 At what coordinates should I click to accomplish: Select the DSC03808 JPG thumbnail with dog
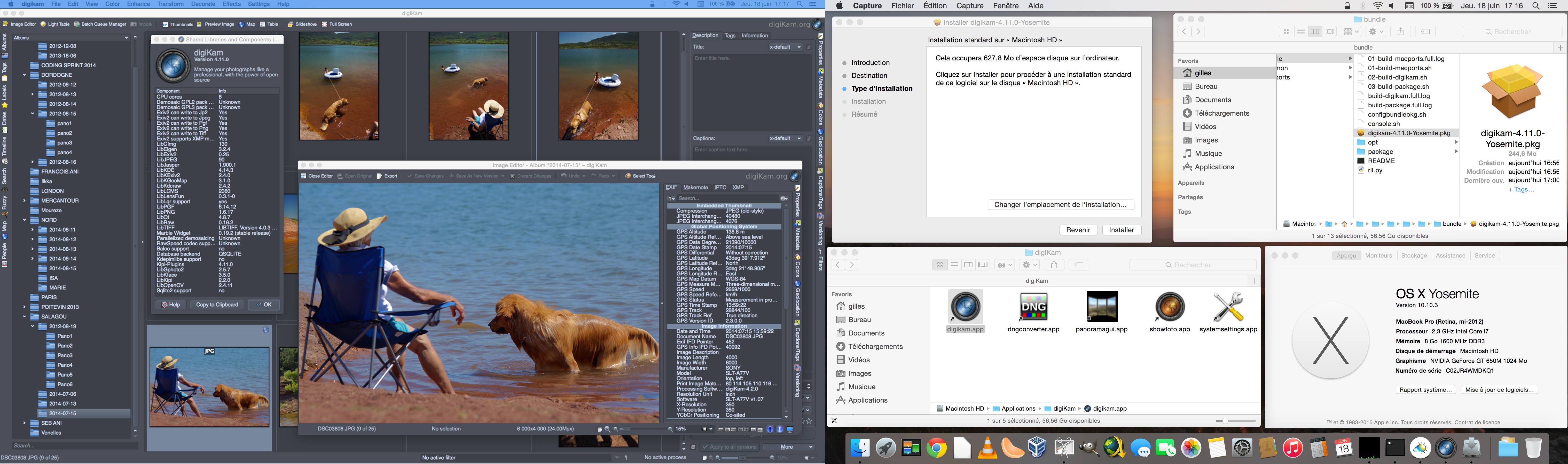[209, 387]
